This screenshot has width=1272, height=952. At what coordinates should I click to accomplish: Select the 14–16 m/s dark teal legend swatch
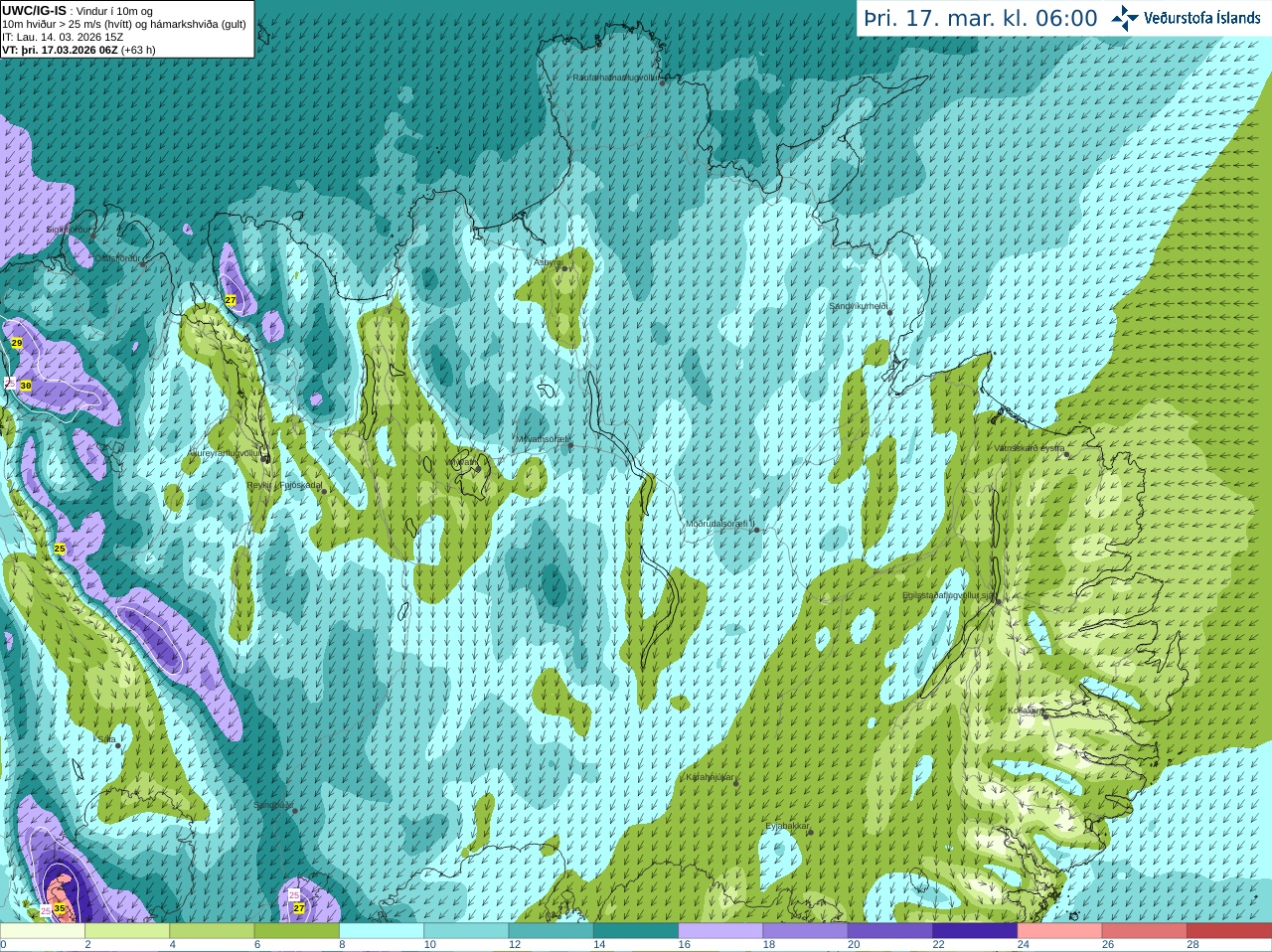(636, 931)
